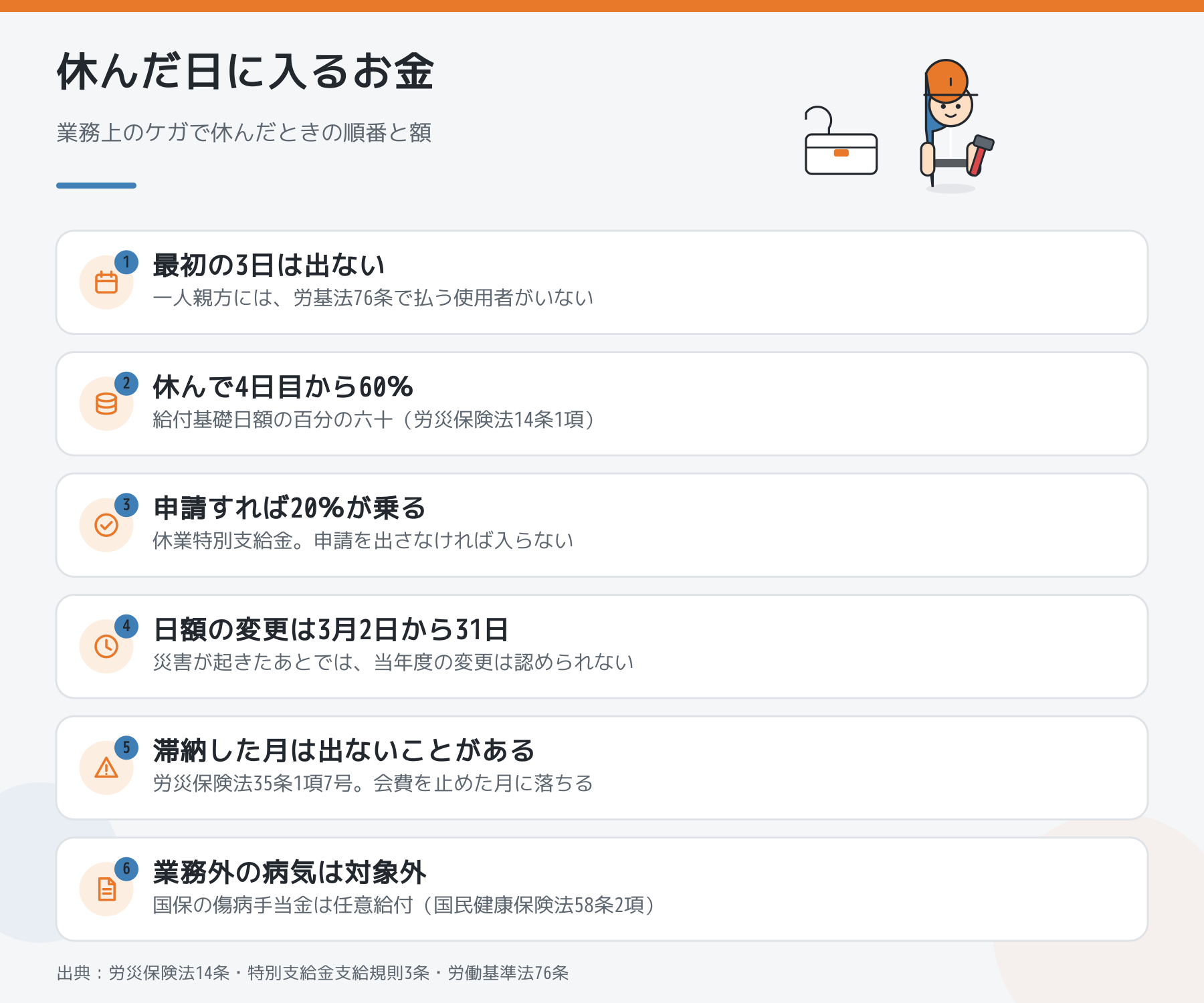Click the calendar icon in card 1
The height and width of the screenshot is (1003, 1204).
click(106, 282)
